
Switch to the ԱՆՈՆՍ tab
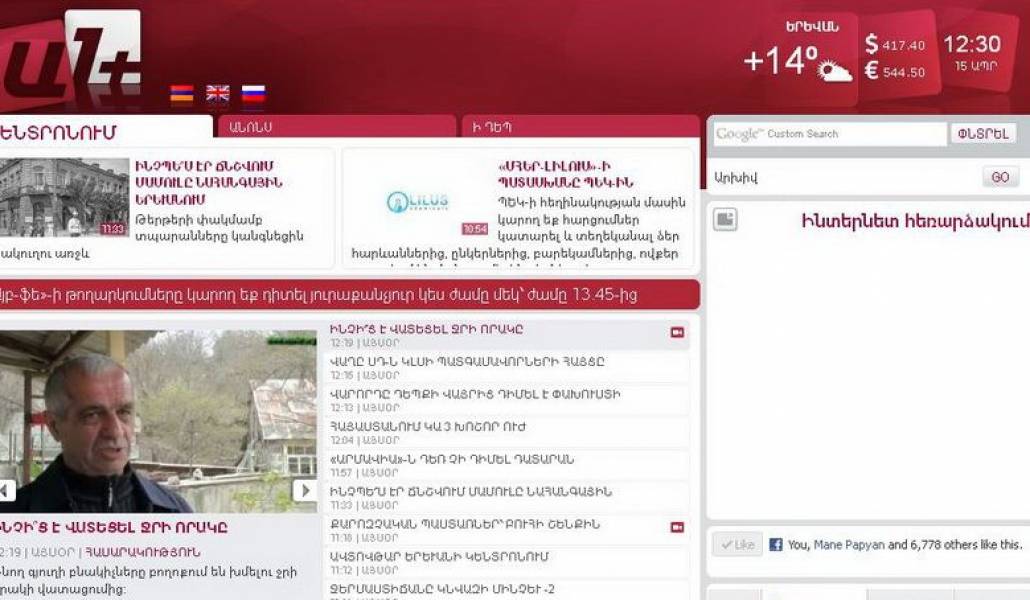[335, 128]
